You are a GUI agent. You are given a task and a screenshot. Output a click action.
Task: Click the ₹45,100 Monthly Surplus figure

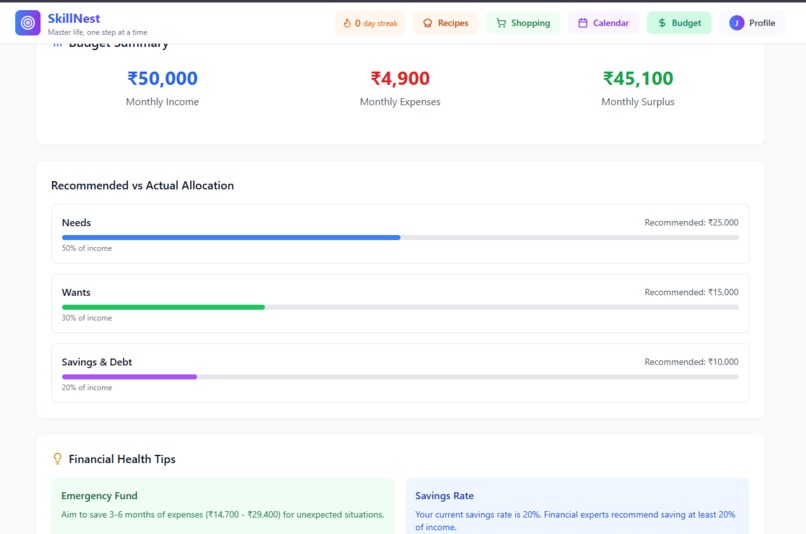tap(638, 79)
